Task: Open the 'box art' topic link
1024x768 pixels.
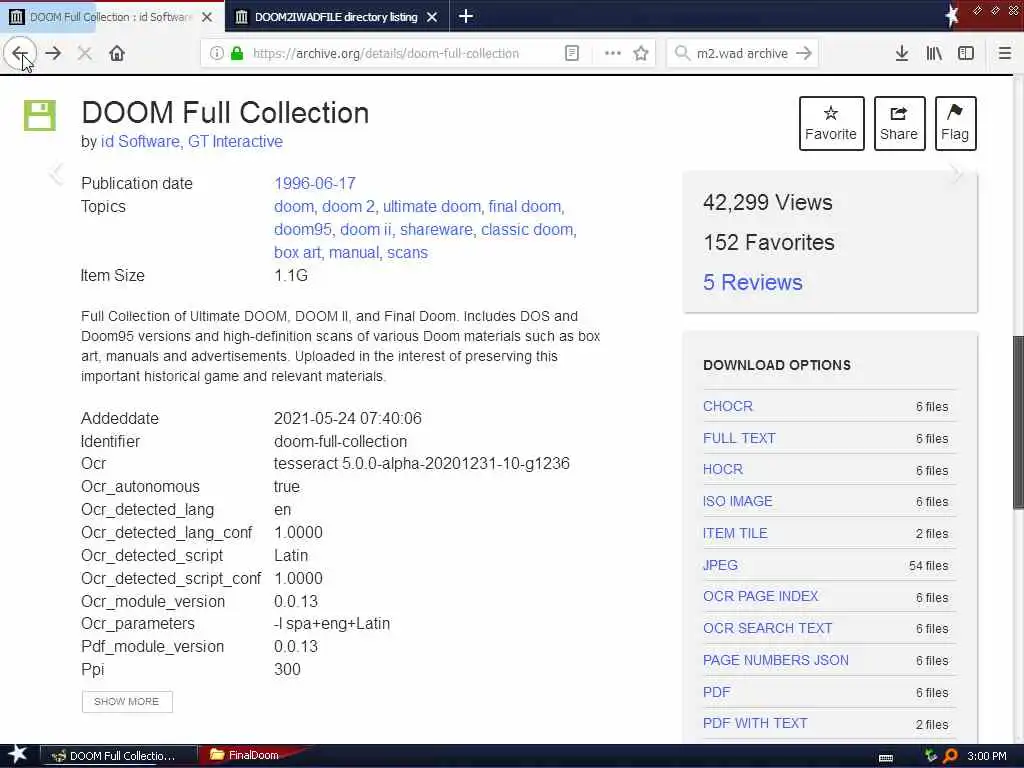Action: coord(297,253)
